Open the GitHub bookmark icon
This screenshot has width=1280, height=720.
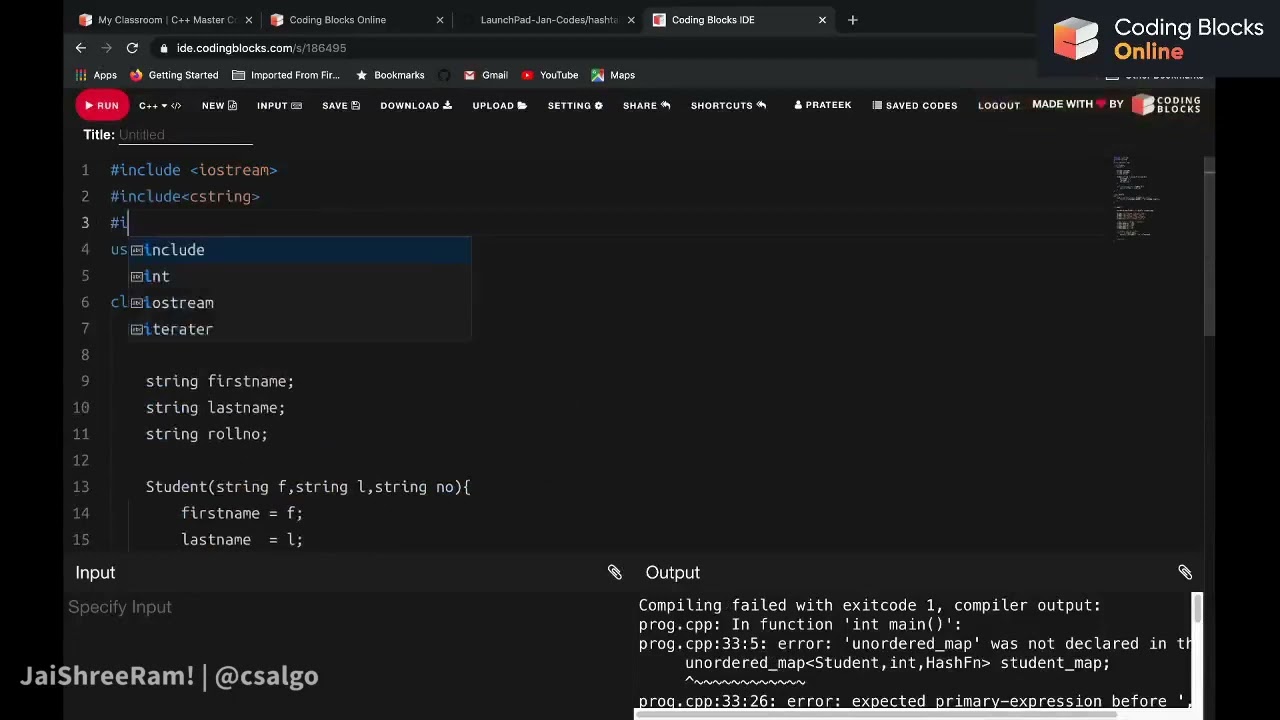pyautogui.click(x=444, y=75)
